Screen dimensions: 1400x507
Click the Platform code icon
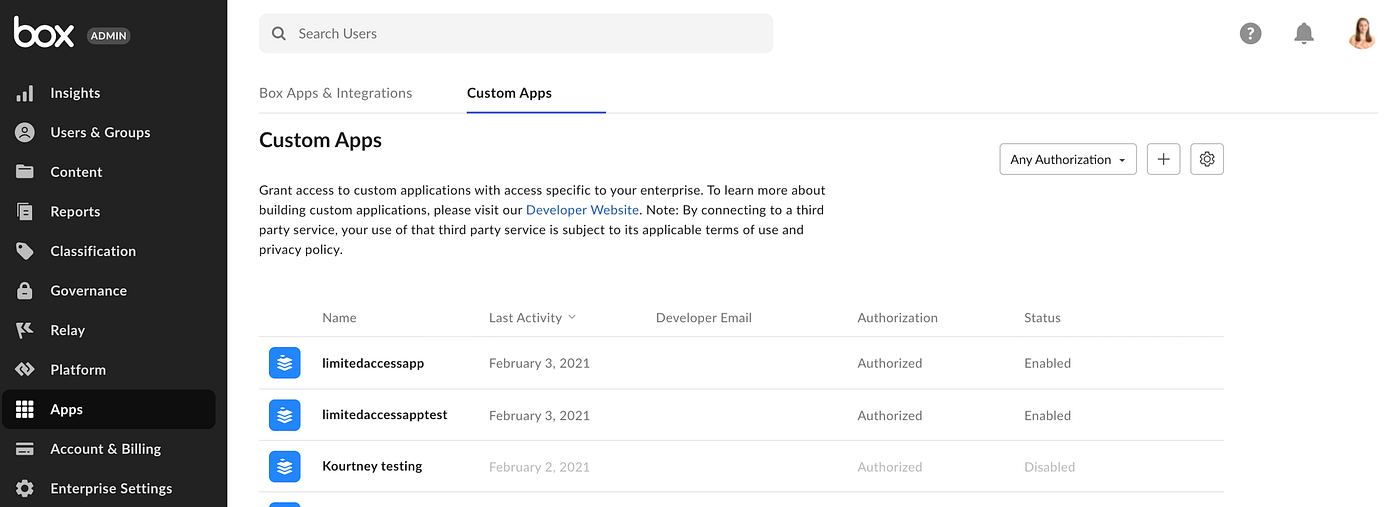click(25, 370)
